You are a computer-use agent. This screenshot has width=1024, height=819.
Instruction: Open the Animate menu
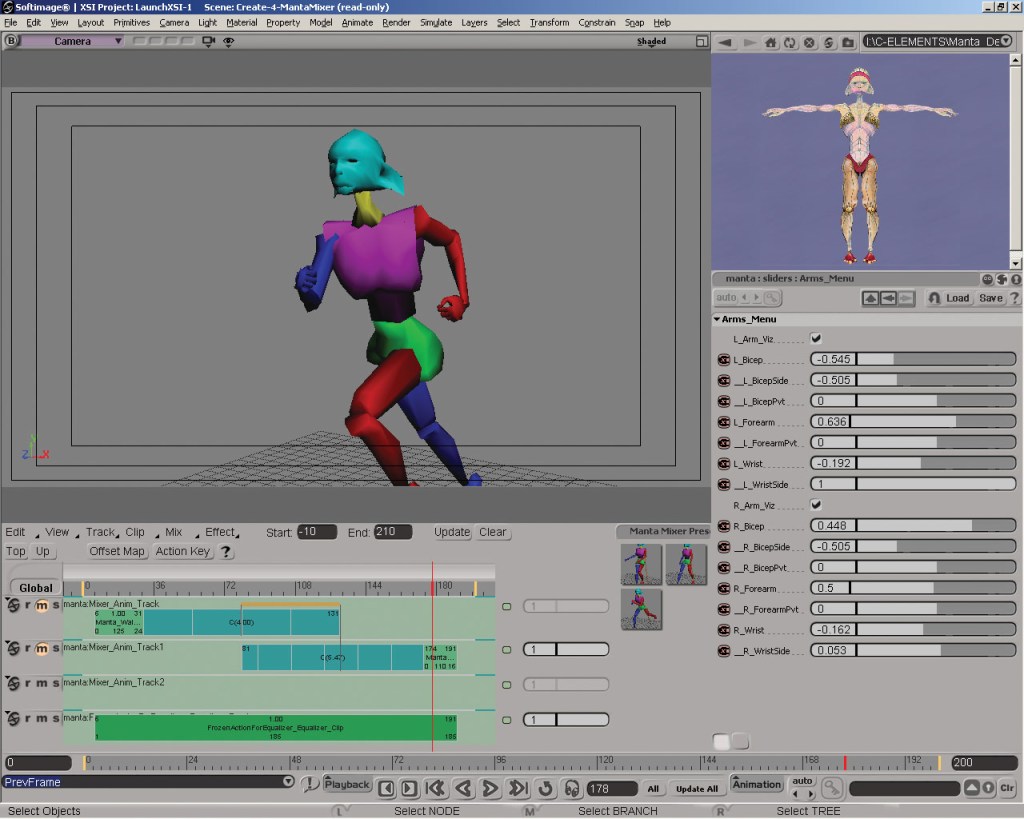[356, 22]
